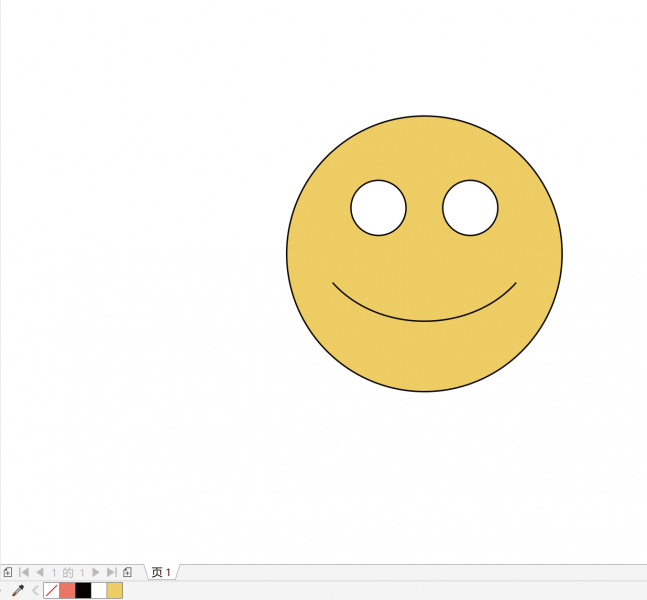
Task: Go to the previous page
Action: (x=40, y=572)
